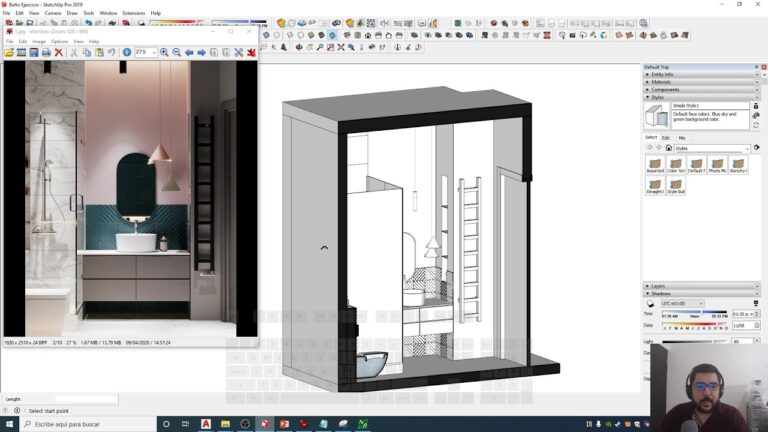Viewport: 768px width, 432px height.
Task: Open the image information icon in IrfanView
Action: pyautogui.click(x=126, y=52)
